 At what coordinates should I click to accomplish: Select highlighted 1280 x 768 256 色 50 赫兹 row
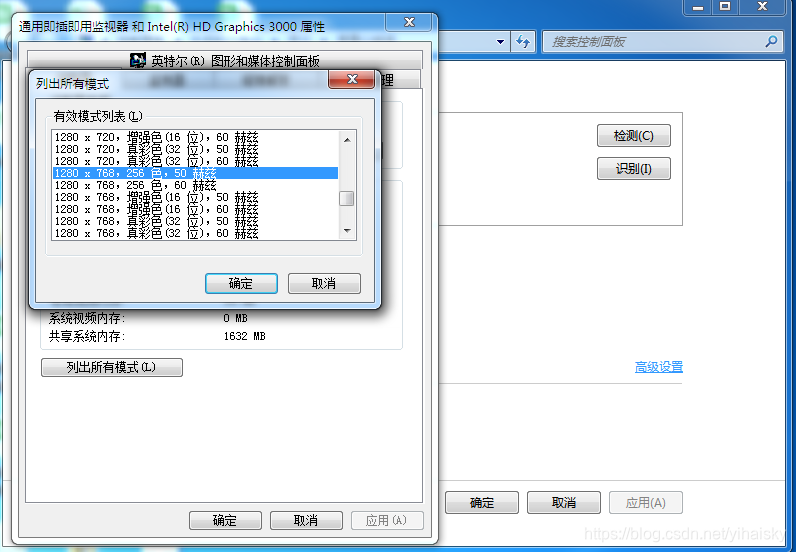[x=195, y=173]
